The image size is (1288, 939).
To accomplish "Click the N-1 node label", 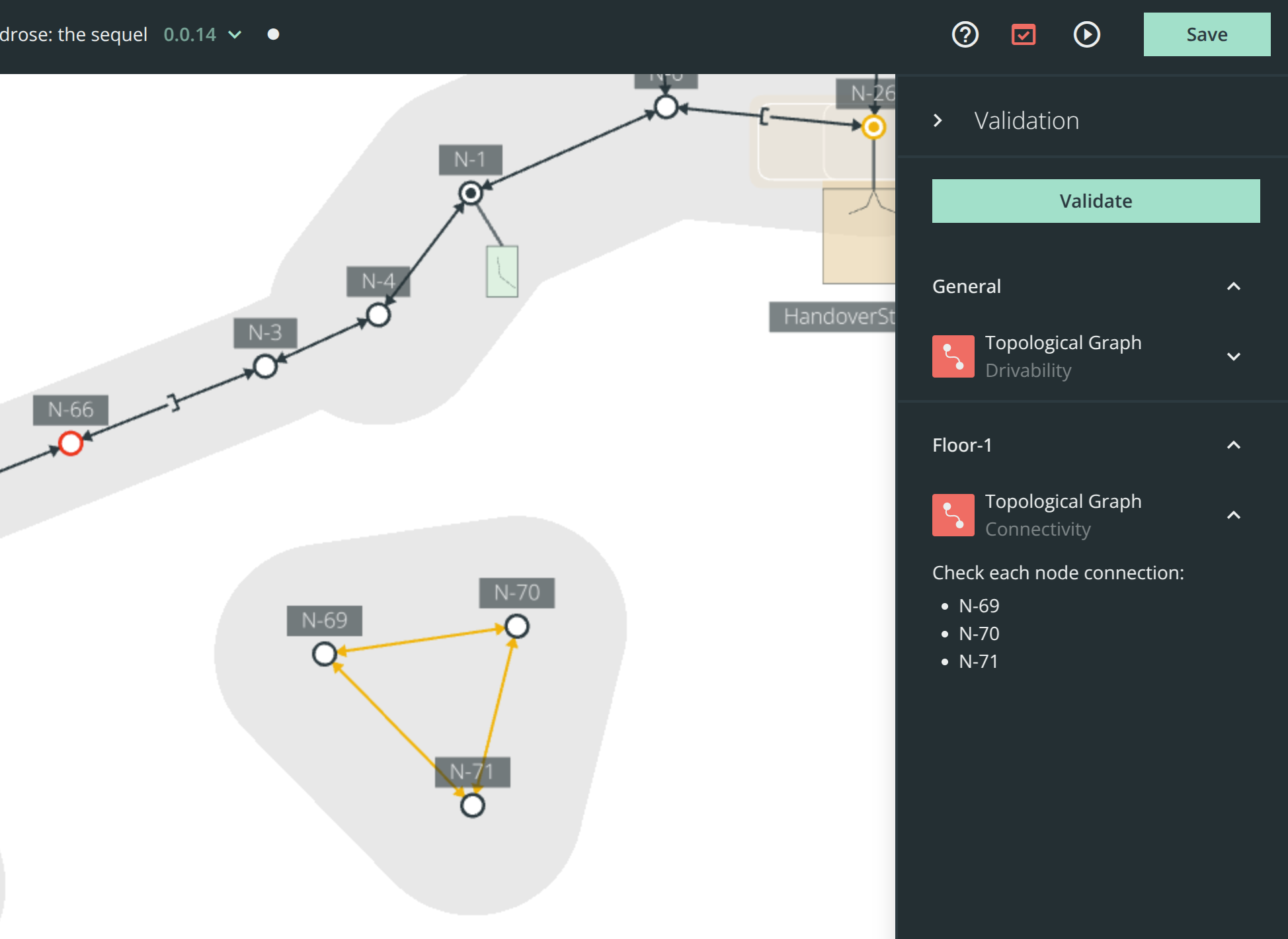I will [470, 159].
